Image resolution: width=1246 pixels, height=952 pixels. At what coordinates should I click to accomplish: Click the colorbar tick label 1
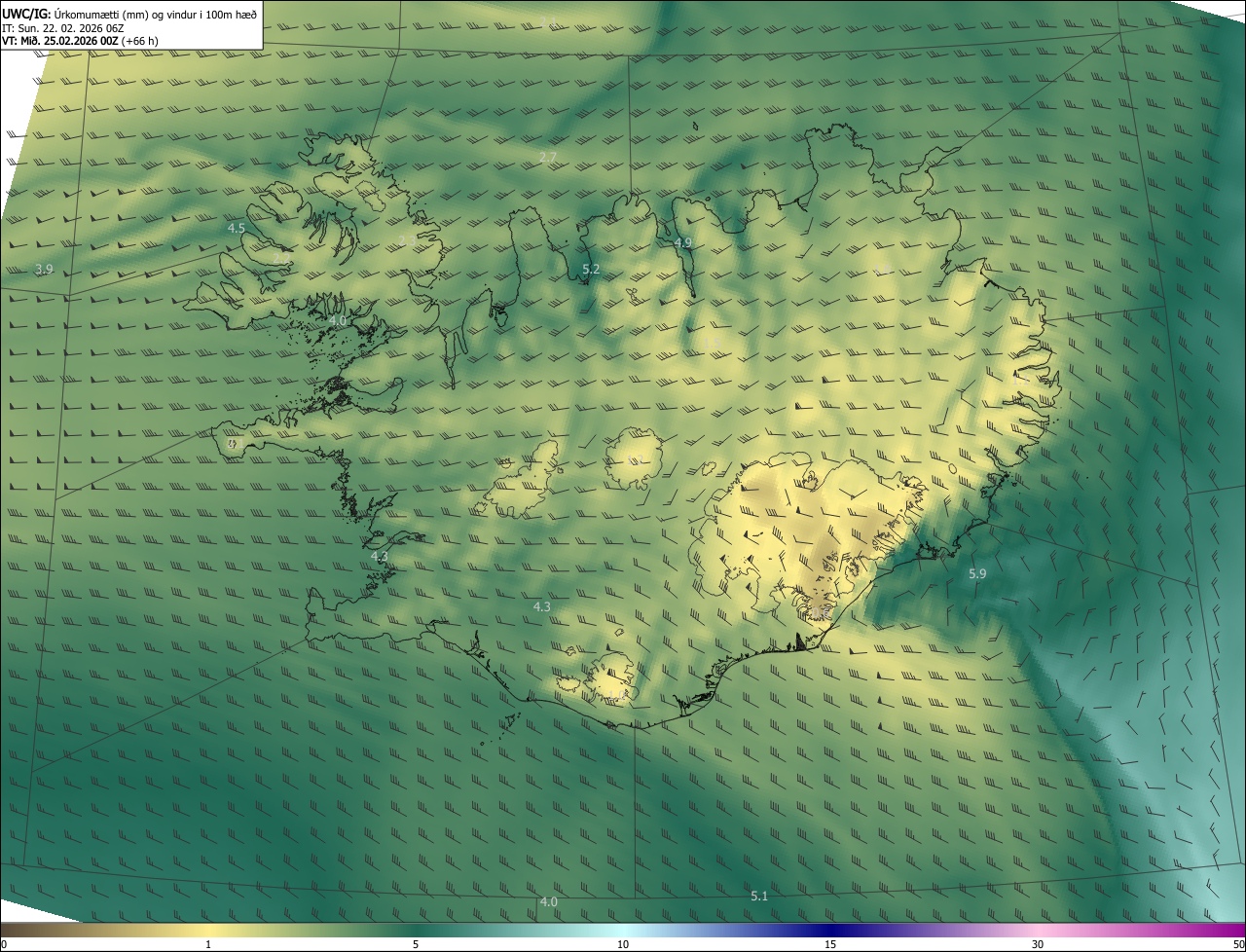pos(208,945)
